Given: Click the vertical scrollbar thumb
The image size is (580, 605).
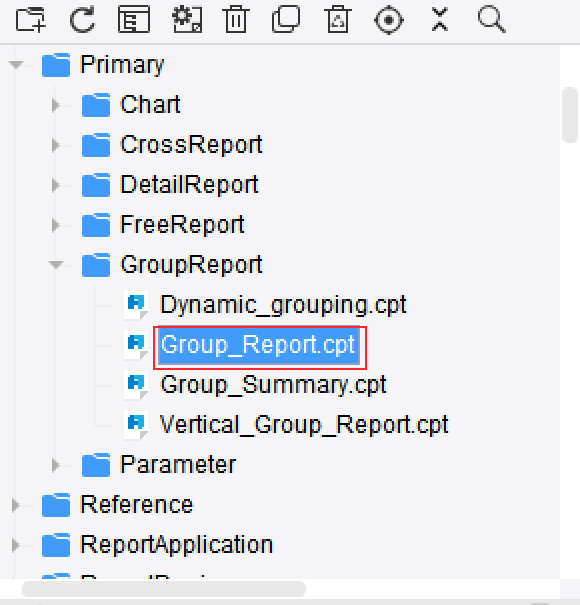Looking at the screenshot, I should pyautogui.click(x=570, y=115).
